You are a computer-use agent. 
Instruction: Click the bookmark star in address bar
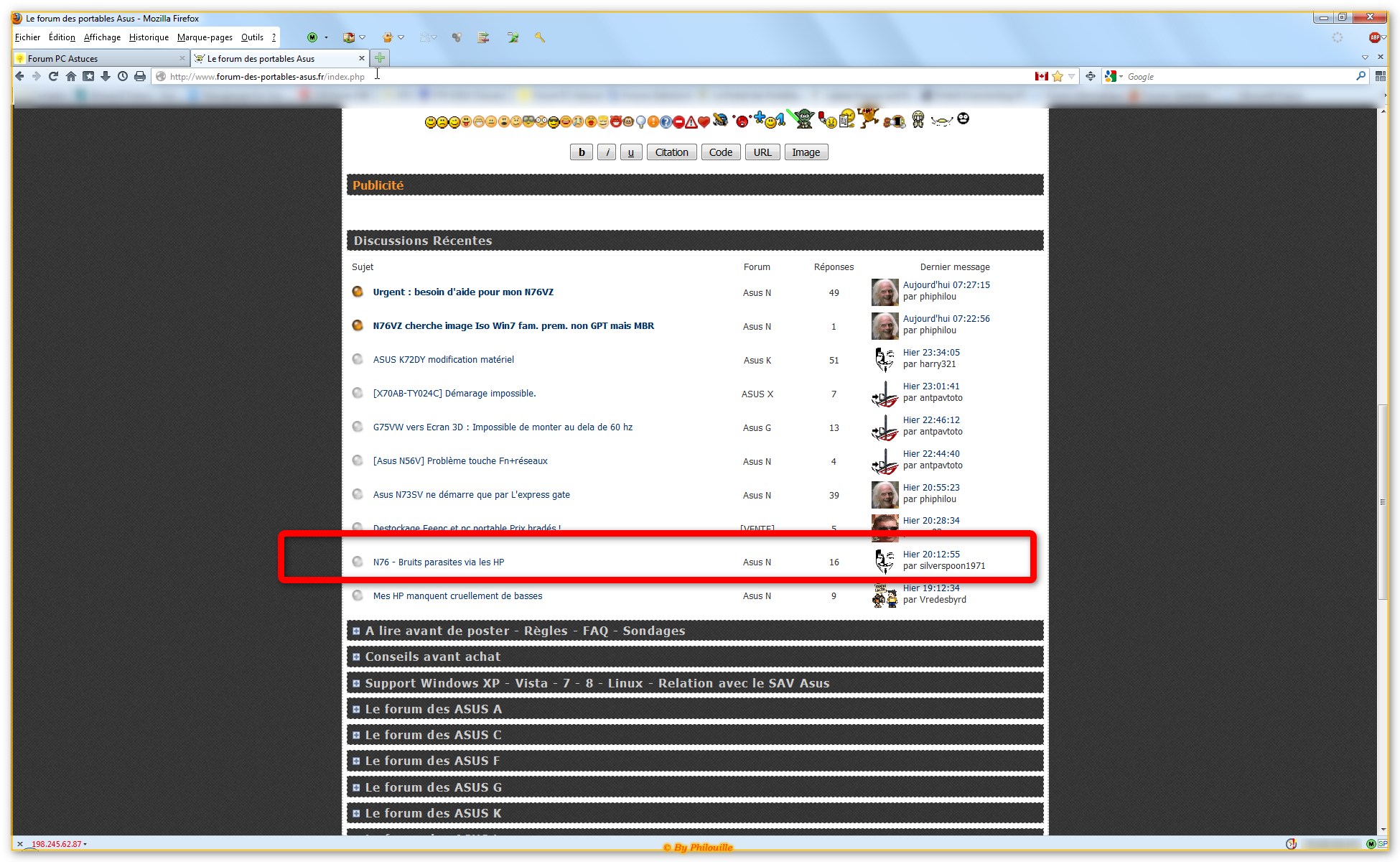click(1058, 76)
